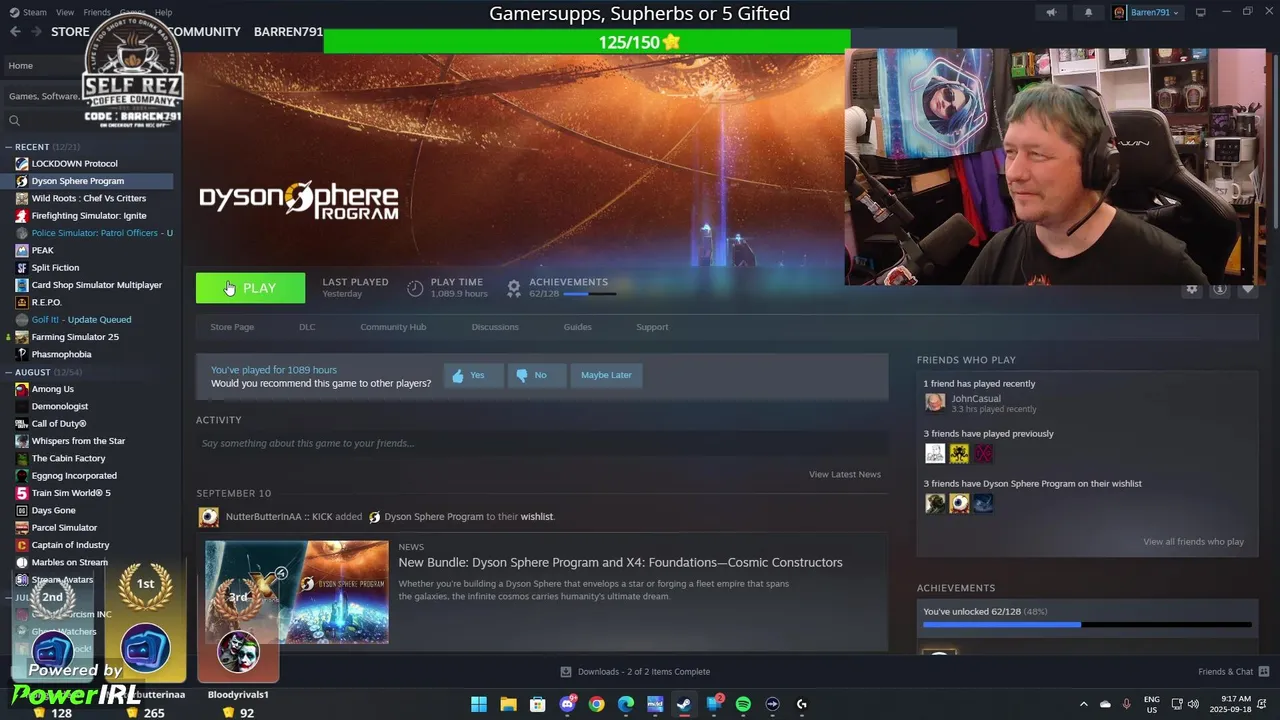Open the Community Hub tab

[393, 327]
